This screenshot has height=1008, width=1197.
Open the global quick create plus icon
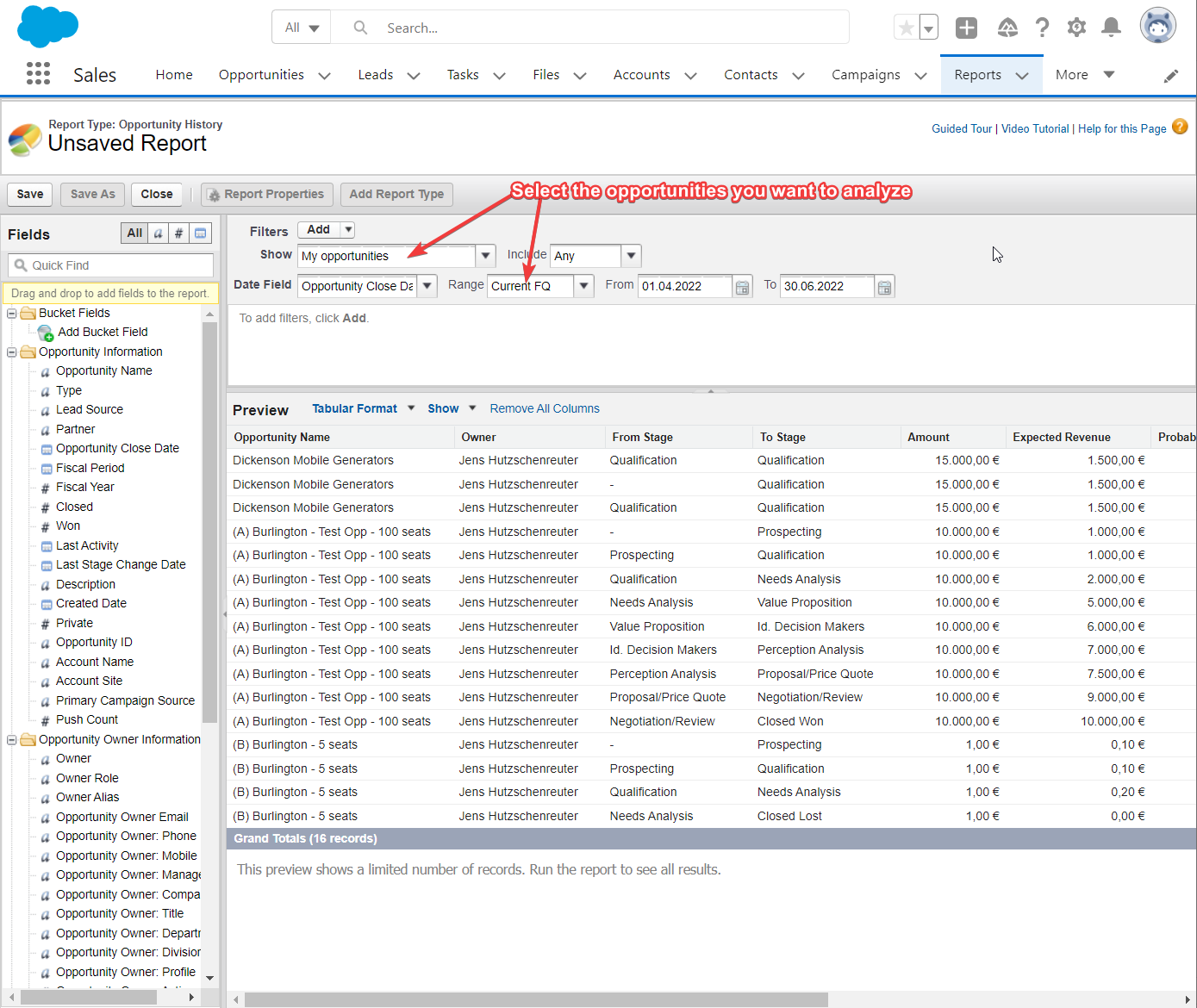966,27
